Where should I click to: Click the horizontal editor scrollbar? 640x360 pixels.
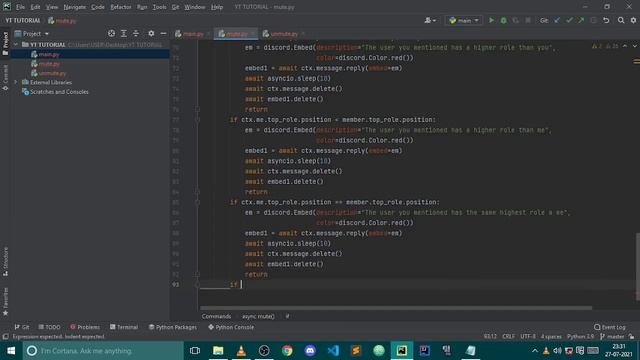click(x=396, y=308)
